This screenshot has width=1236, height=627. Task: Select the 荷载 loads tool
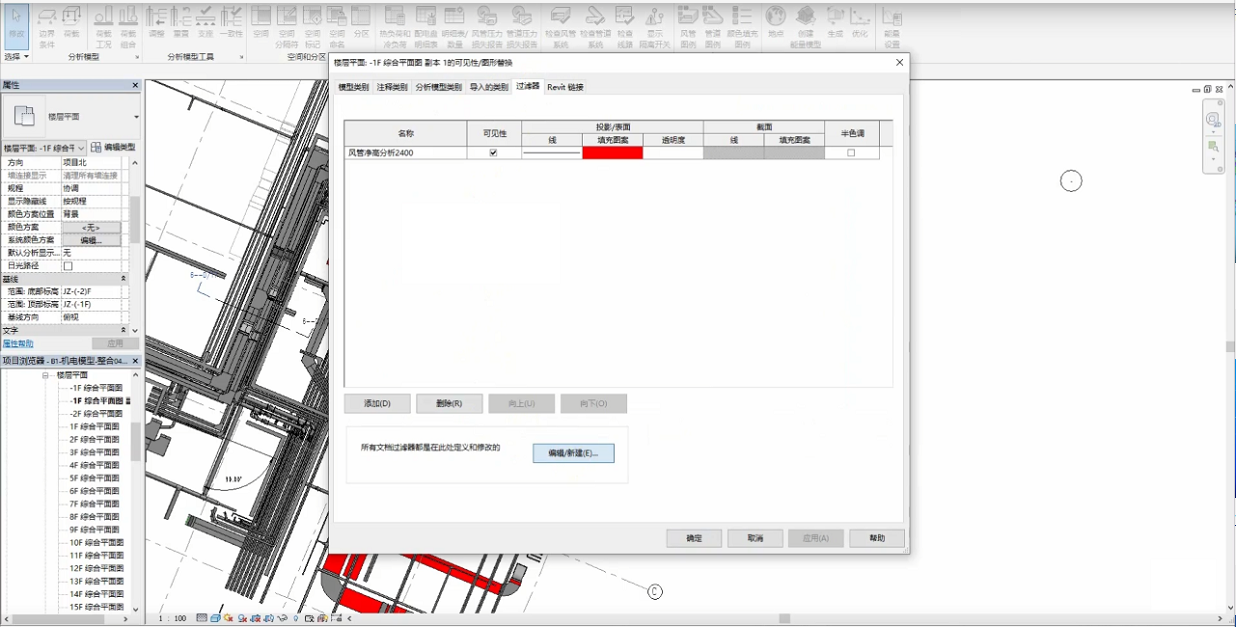(x=71, y=24)
